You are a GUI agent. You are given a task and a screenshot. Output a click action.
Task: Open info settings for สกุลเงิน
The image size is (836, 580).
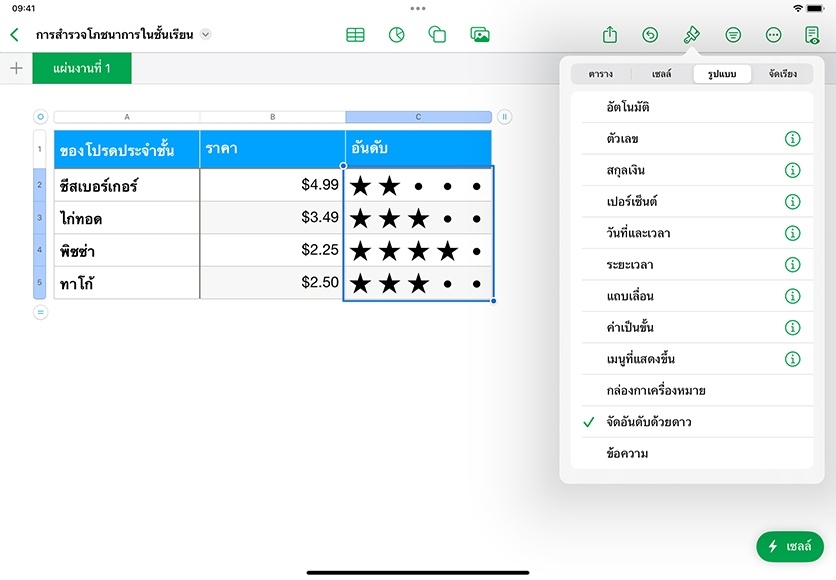click(792, 170)
